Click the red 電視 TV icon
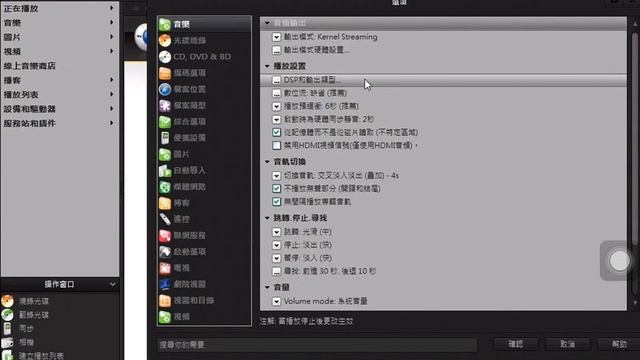Image resolution: width=640 pixels, height=360 pixels. point(165,268)
